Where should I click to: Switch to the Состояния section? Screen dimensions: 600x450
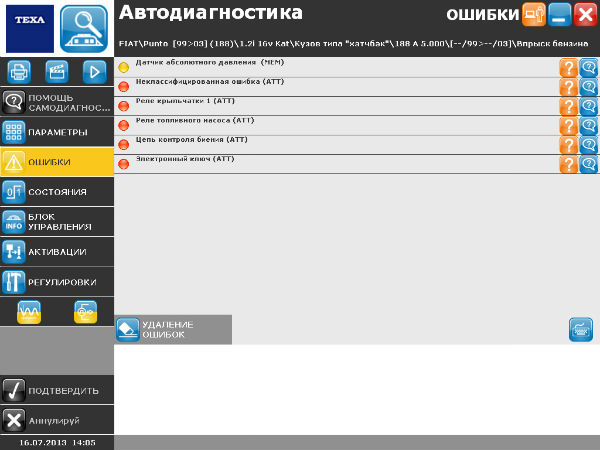coord(57,192)
